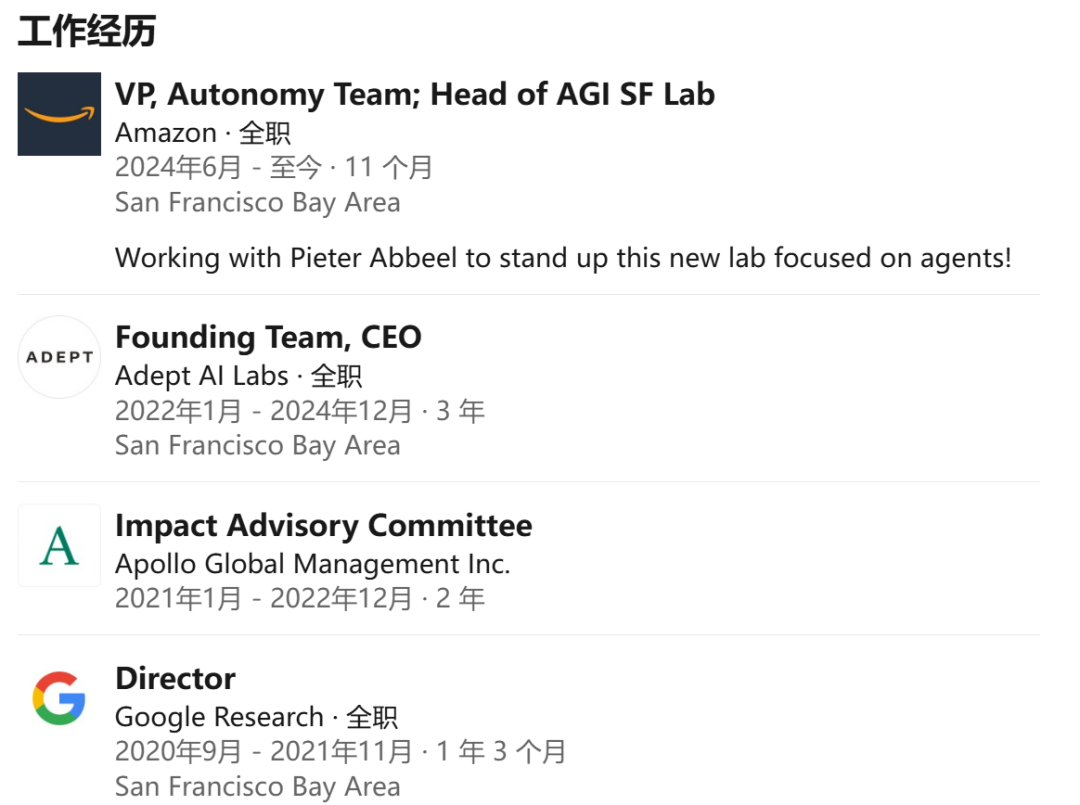
Task: Open the VP, Autonomy Team position title
Action: [x=415, y=94]
